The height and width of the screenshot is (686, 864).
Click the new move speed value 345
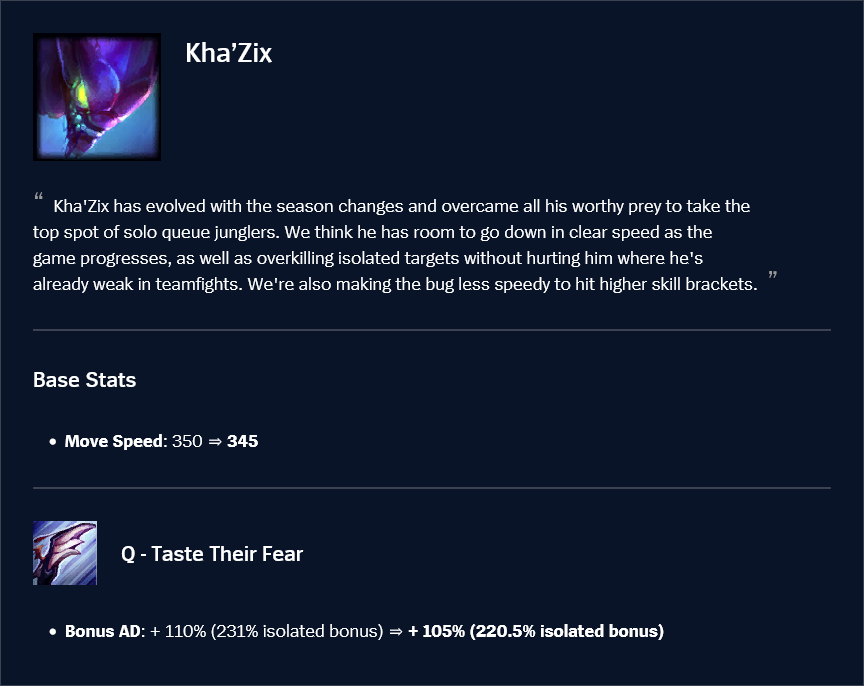(243, 441)
